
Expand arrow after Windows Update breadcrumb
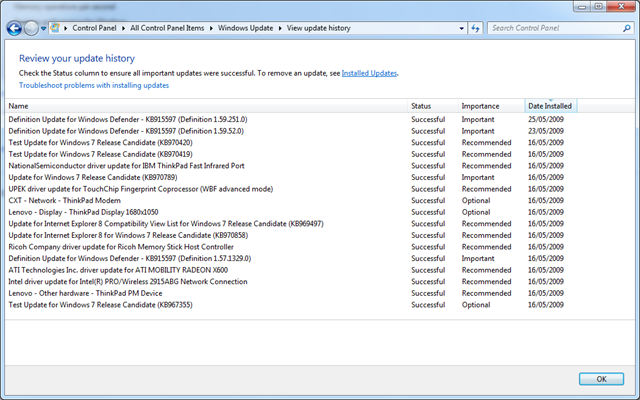(280, 28)
